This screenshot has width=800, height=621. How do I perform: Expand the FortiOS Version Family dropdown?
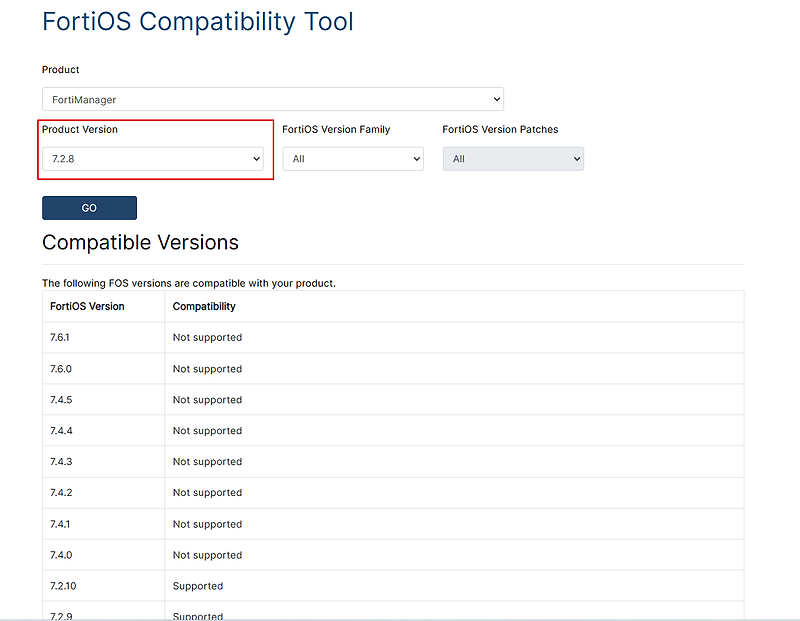[x=352, y=158]
